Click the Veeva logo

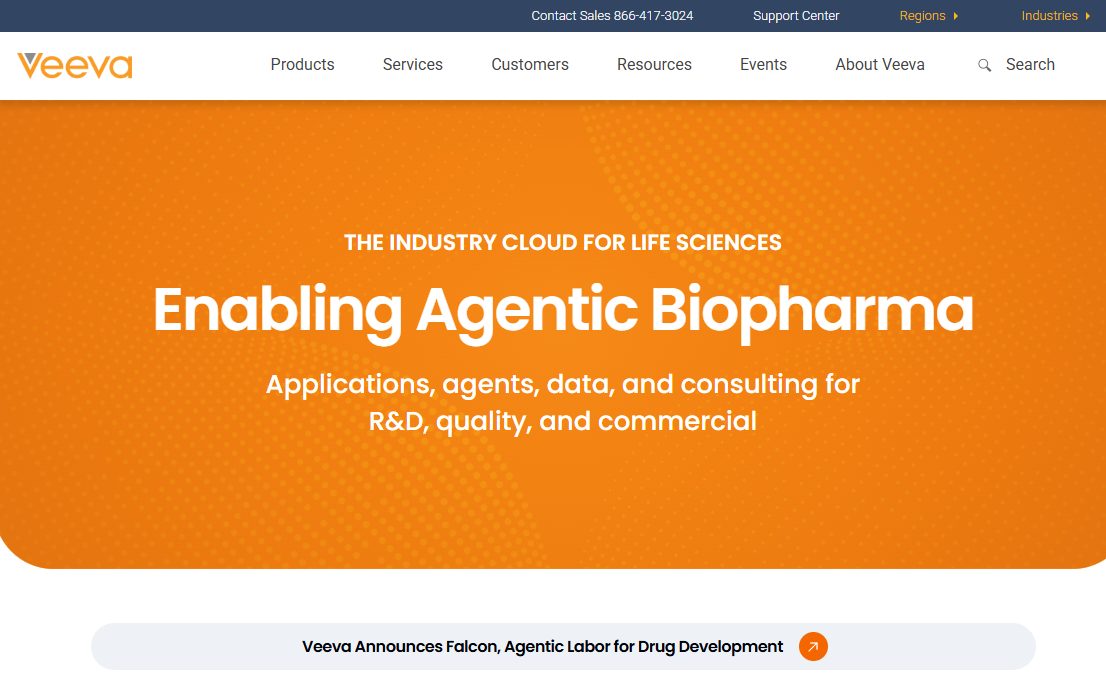pos(75,66)
